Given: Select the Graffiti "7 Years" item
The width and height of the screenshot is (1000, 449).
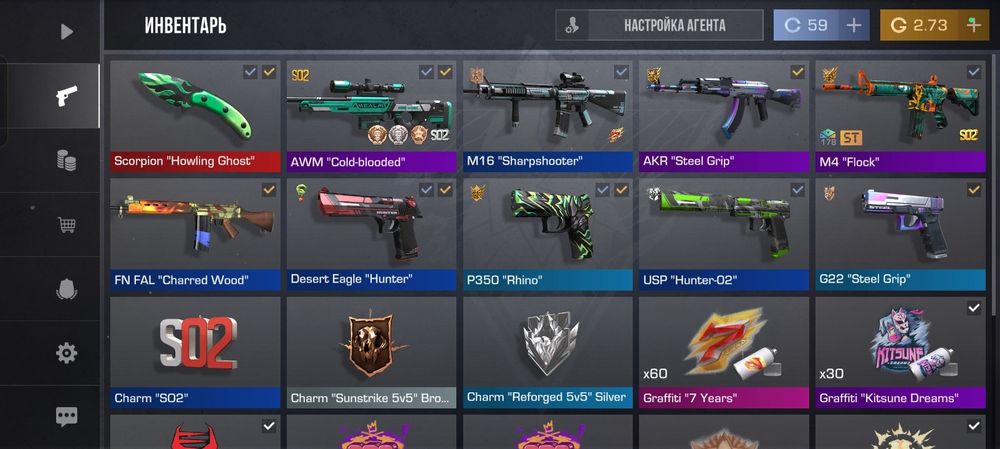Looking at the screenshot, I should click(724, 352).
